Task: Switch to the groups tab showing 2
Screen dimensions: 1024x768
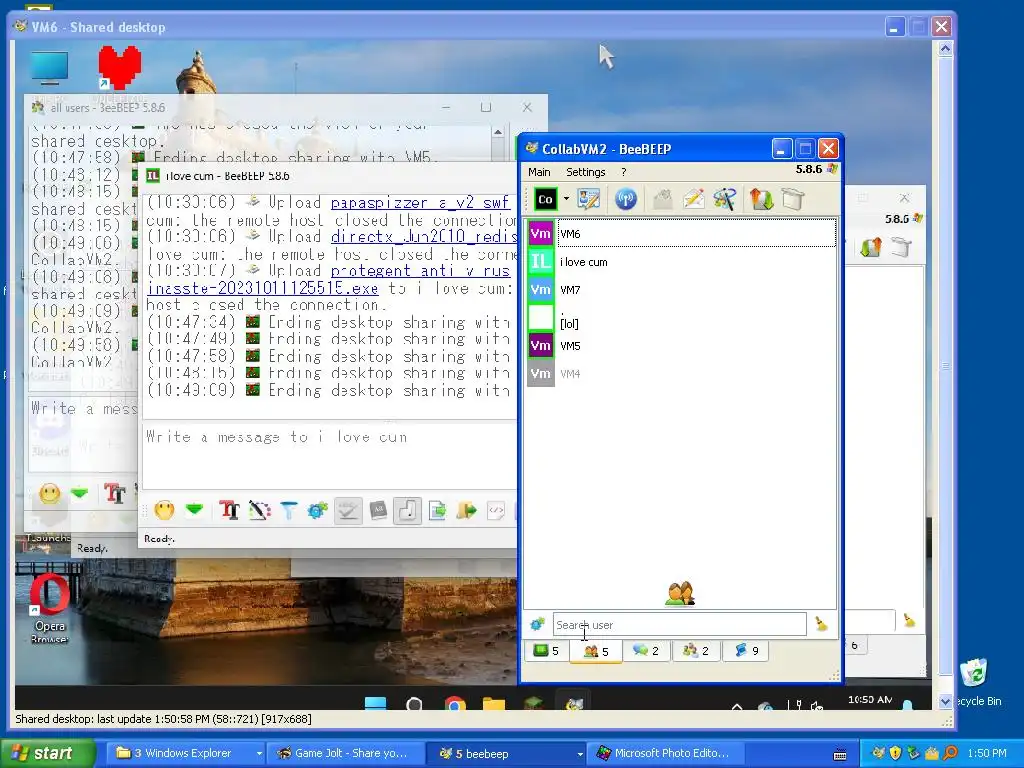Action: tap(696, 650)
